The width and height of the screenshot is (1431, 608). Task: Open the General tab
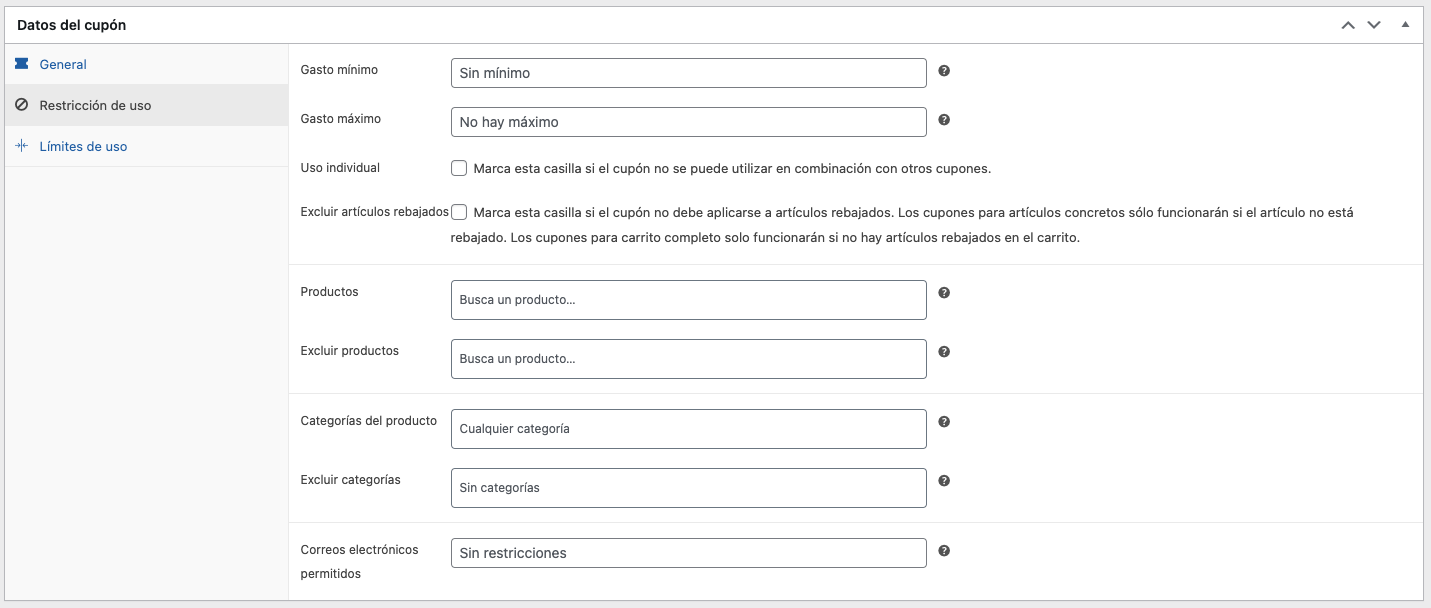coord(63,64)
